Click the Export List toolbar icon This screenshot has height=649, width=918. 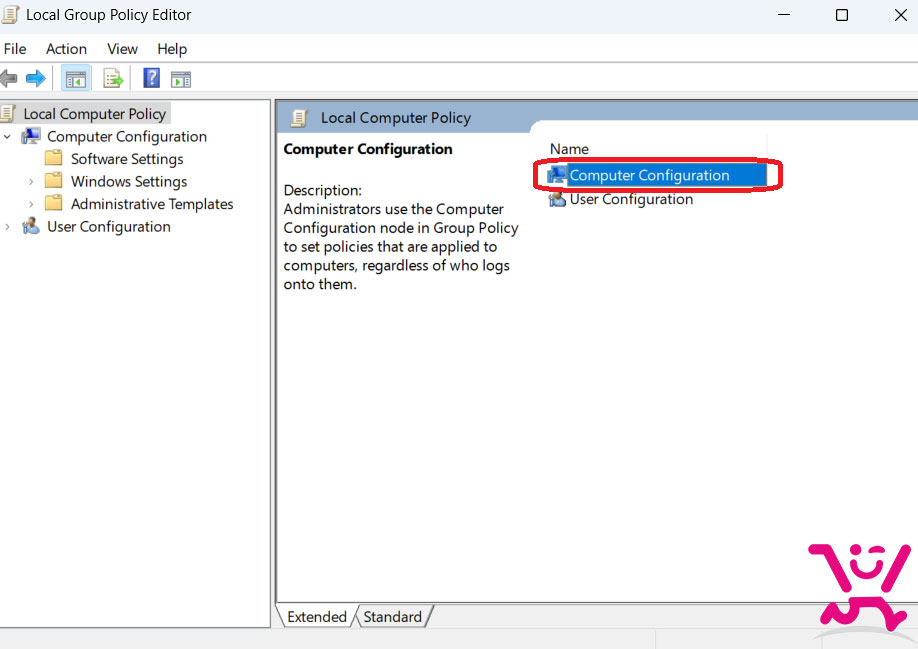(112, 78)
